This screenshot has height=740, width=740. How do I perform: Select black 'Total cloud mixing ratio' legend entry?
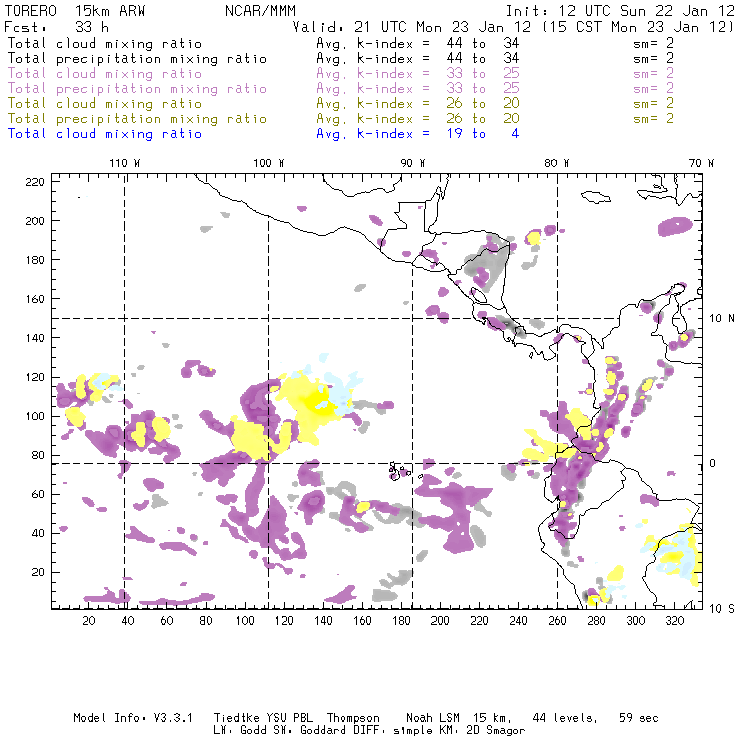pos(105,44)
